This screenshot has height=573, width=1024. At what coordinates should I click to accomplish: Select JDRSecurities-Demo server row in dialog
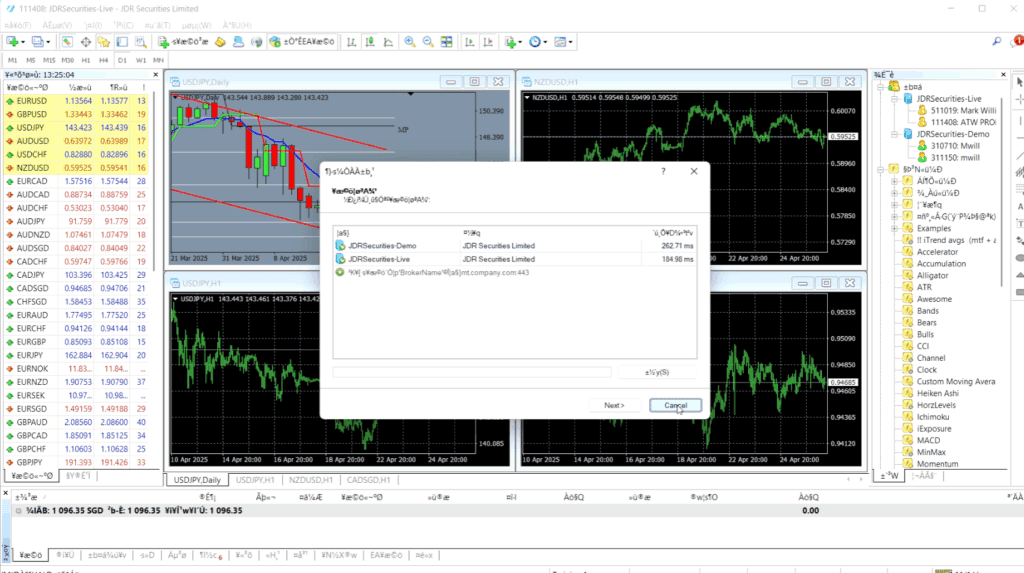515,246
